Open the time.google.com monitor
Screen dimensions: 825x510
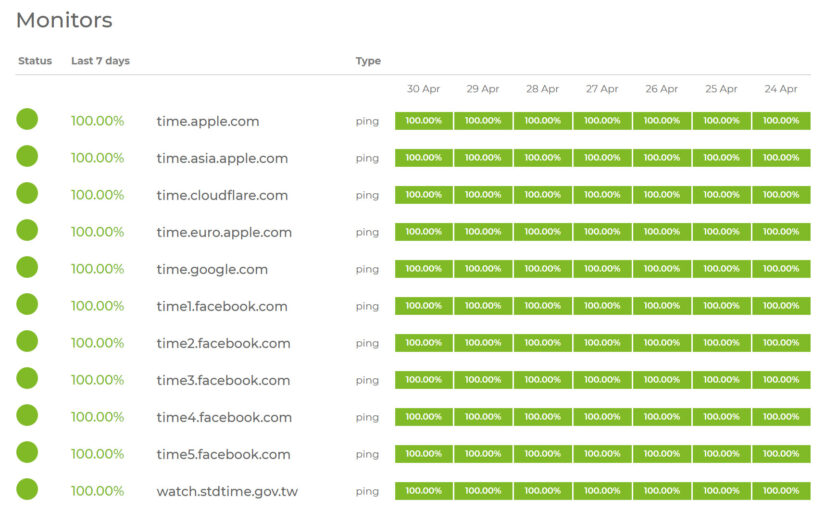212,269
